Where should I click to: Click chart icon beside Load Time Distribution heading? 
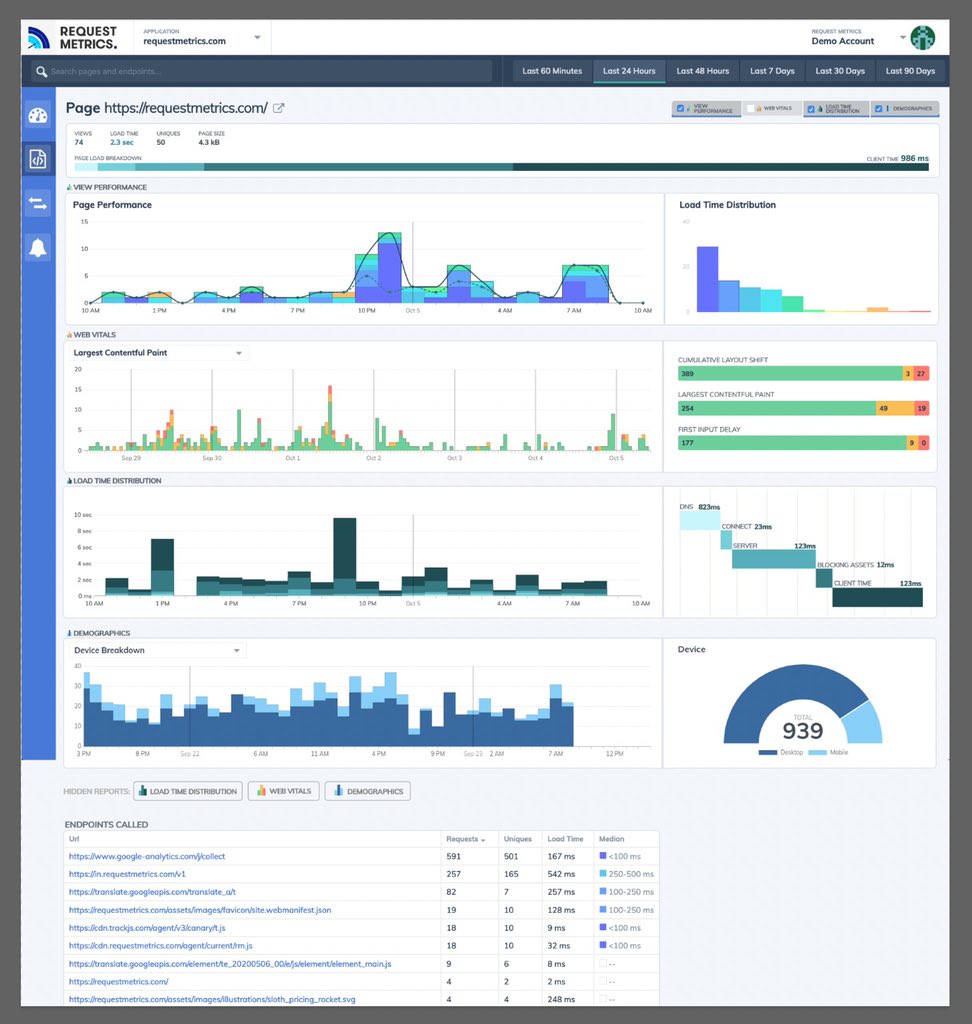[69, 481]
